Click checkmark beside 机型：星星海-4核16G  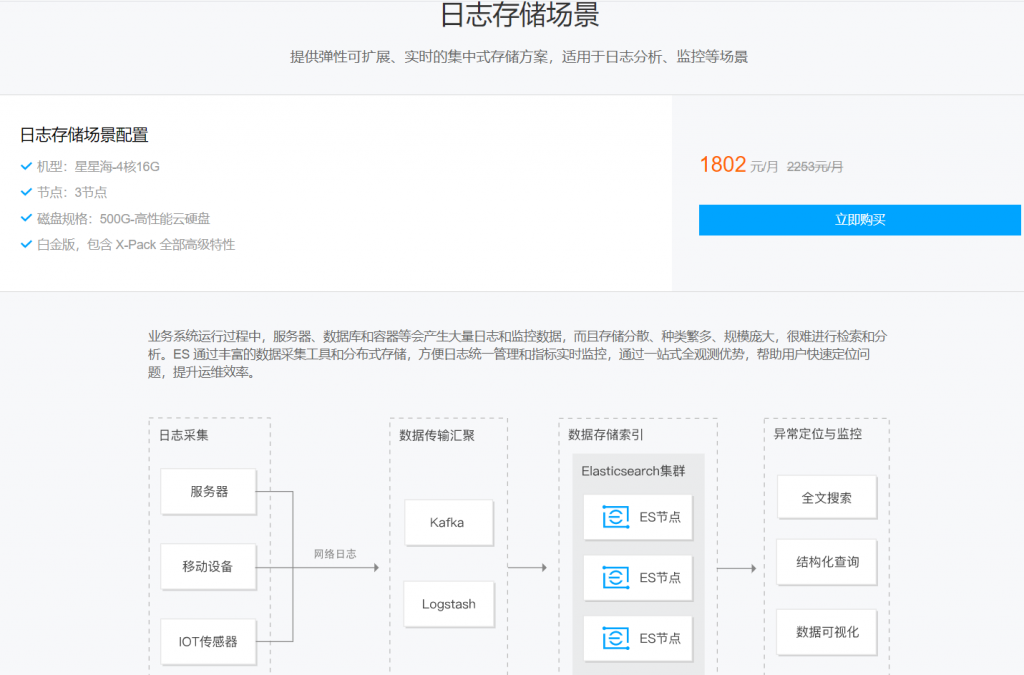pos(26,166)
